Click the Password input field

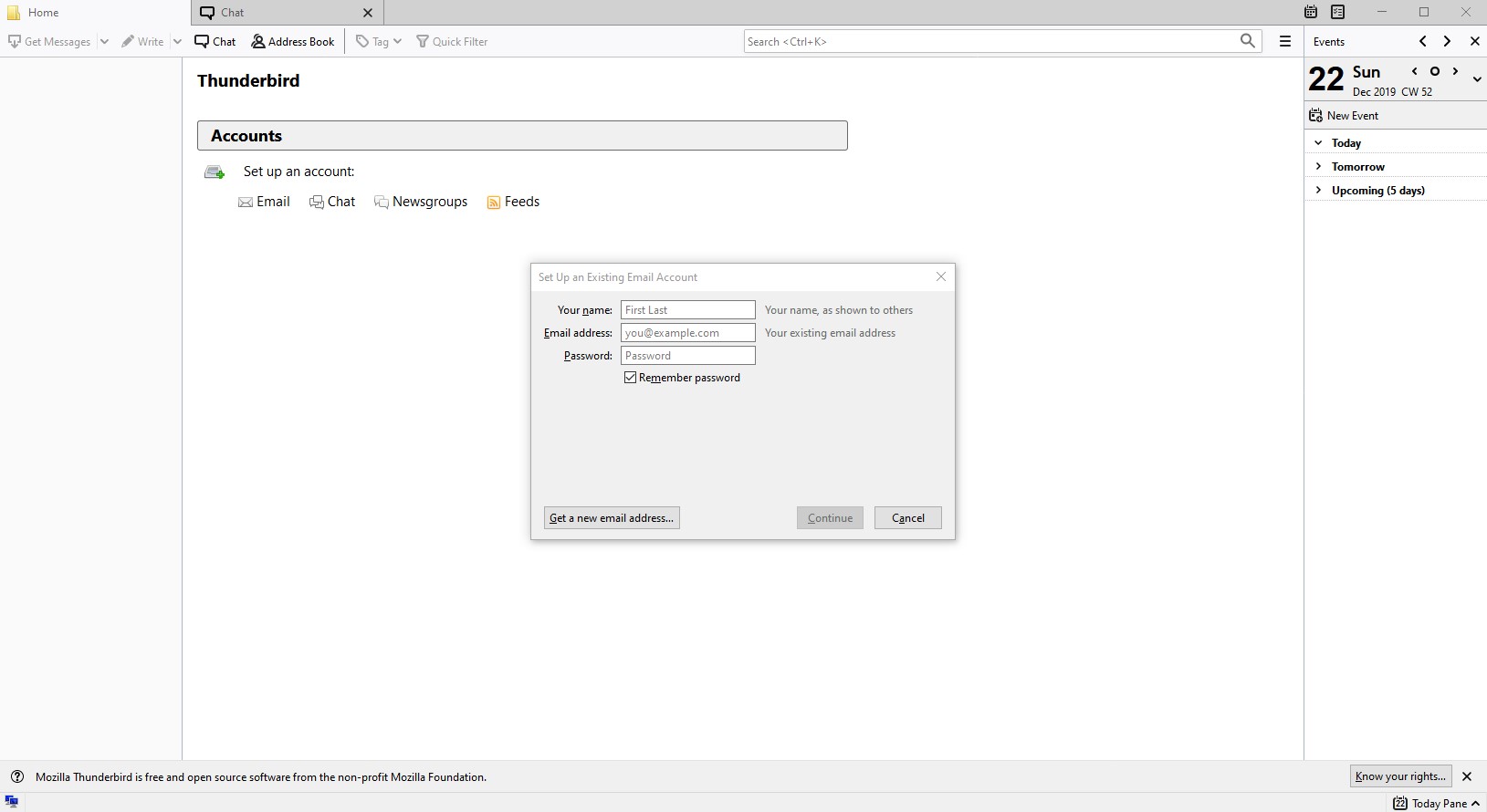point(688,356)
